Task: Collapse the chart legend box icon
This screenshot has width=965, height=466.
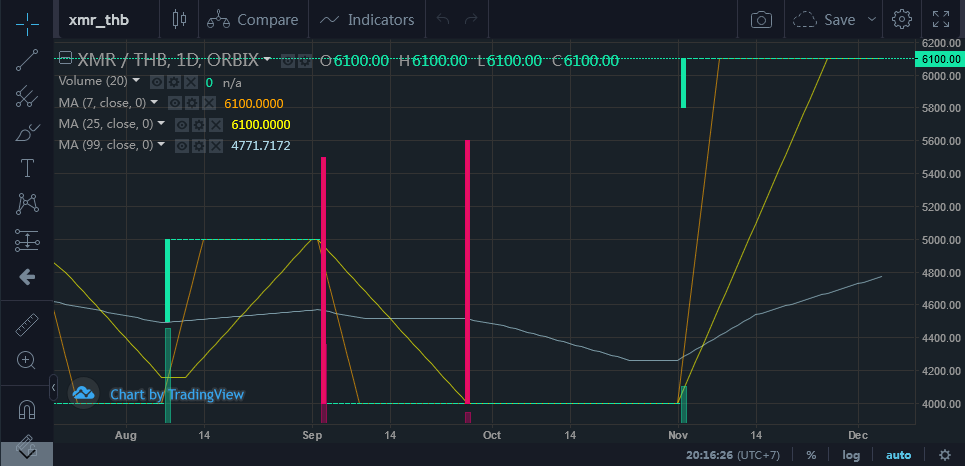Action: [x=66, y=60]
